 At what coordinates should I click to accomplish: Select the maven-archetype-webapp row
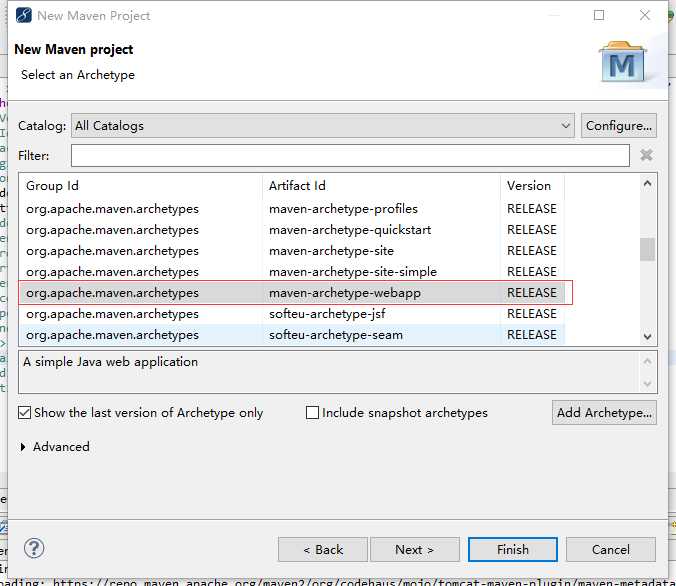(292, 293)
